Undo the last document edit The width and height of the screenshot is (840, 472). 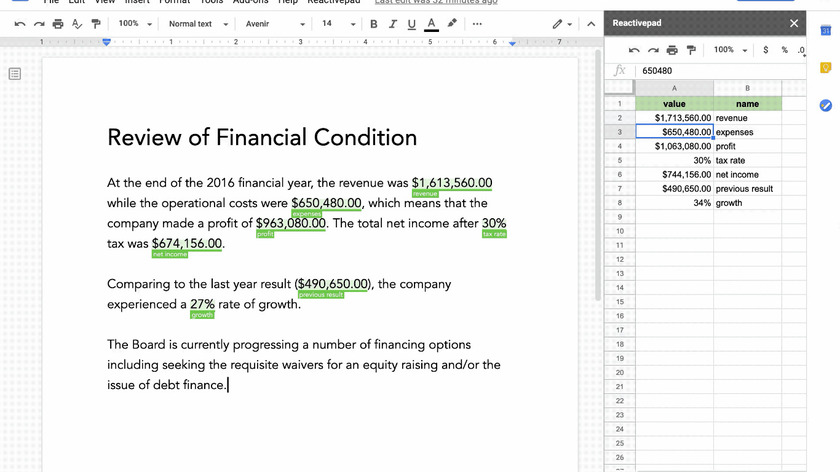(x=20, y=24)
